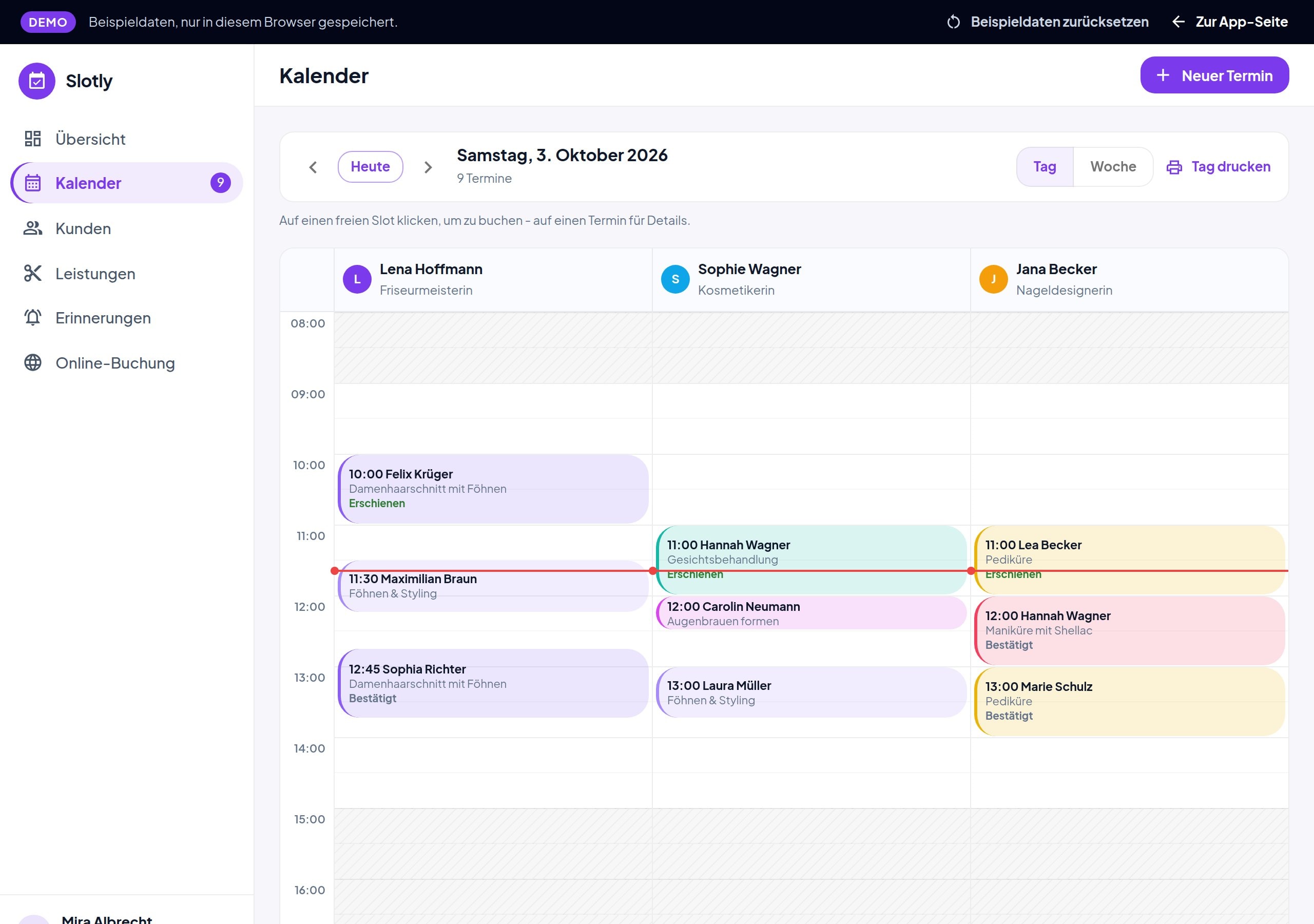The image size is (1314, 924).
Task: Open the 11:30 Maximilian Braun appointment
Action: coord(493,586)
